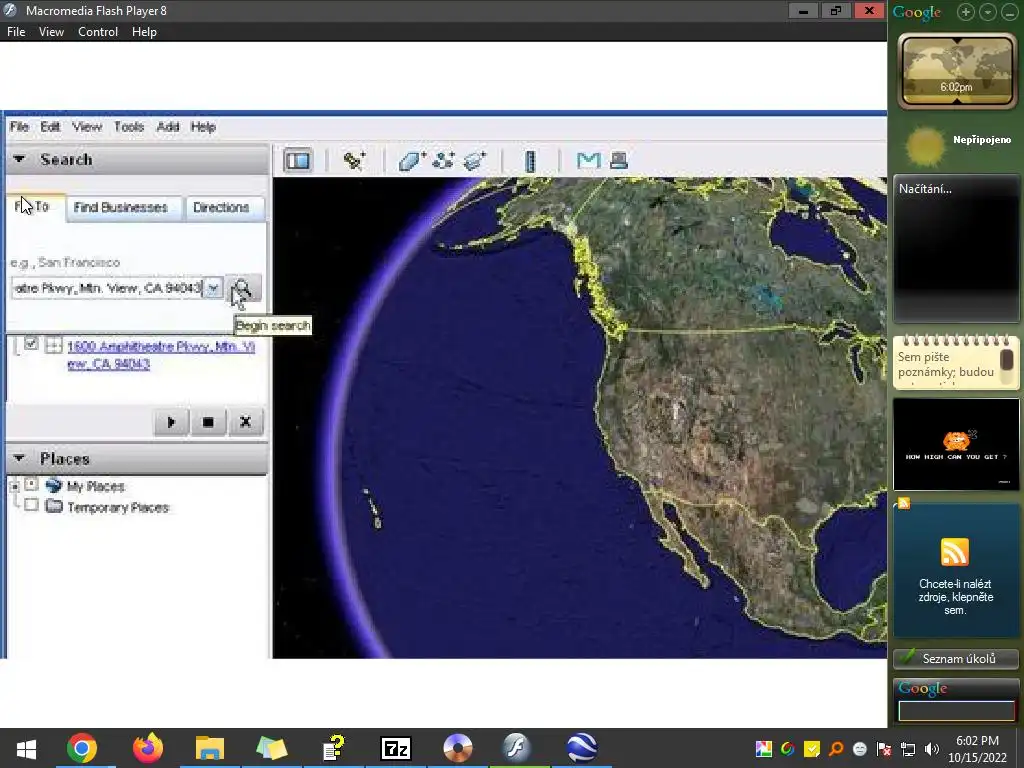Click the Google Earth taskbar icon
Viewport: 1024px width, 768px height.
582,748
